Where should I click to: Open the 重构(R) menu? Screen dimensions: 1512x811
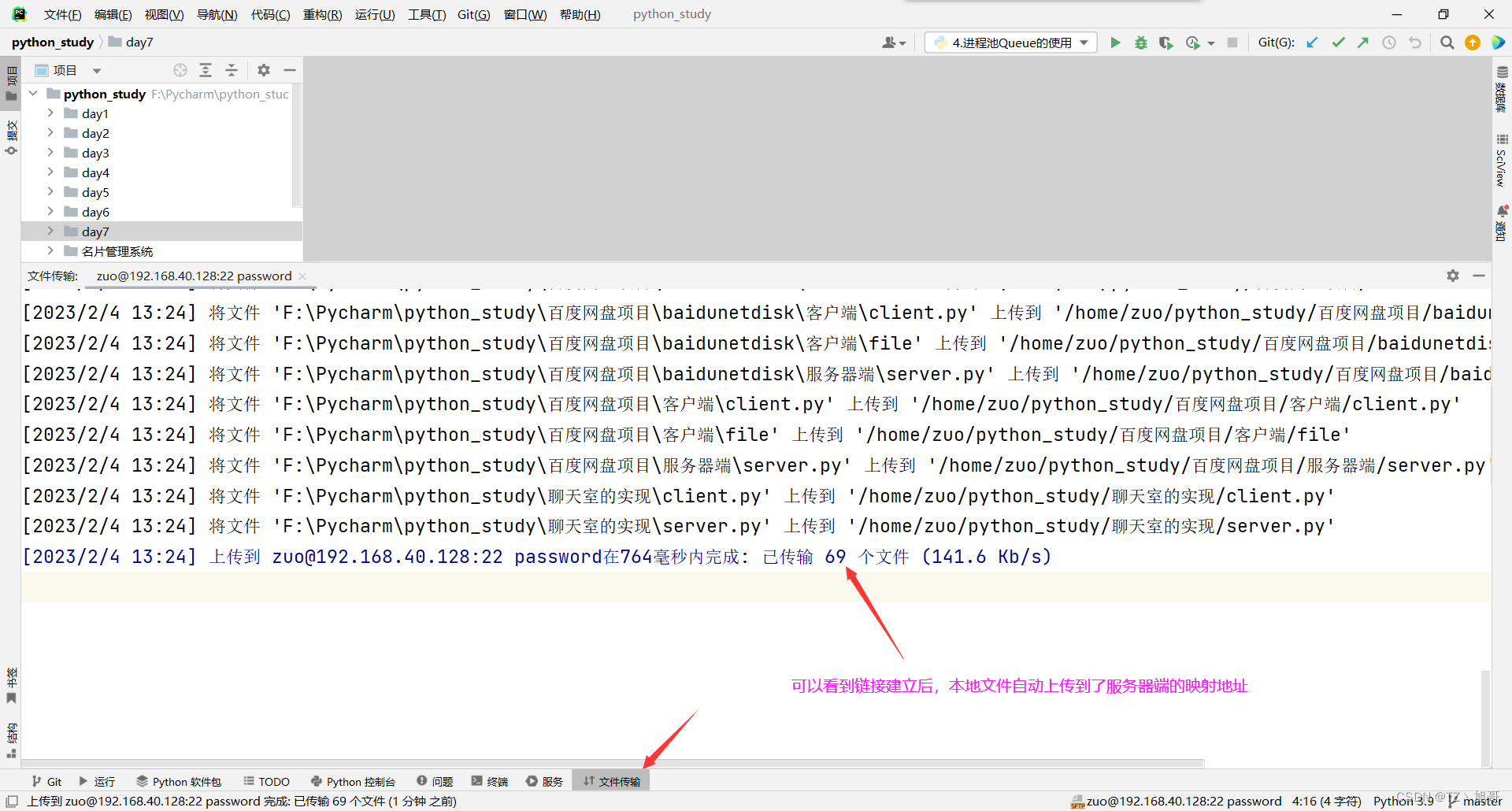point(322,14)
